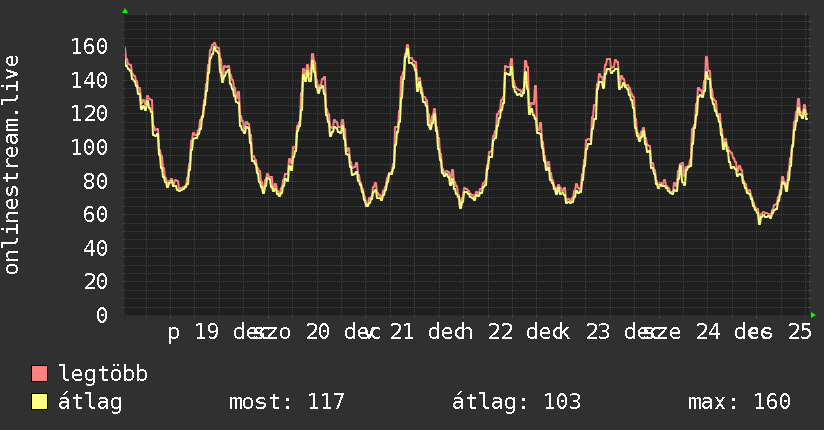
Task: Click the green arrow ending the x-axis
Action: [x=813, y=315]
